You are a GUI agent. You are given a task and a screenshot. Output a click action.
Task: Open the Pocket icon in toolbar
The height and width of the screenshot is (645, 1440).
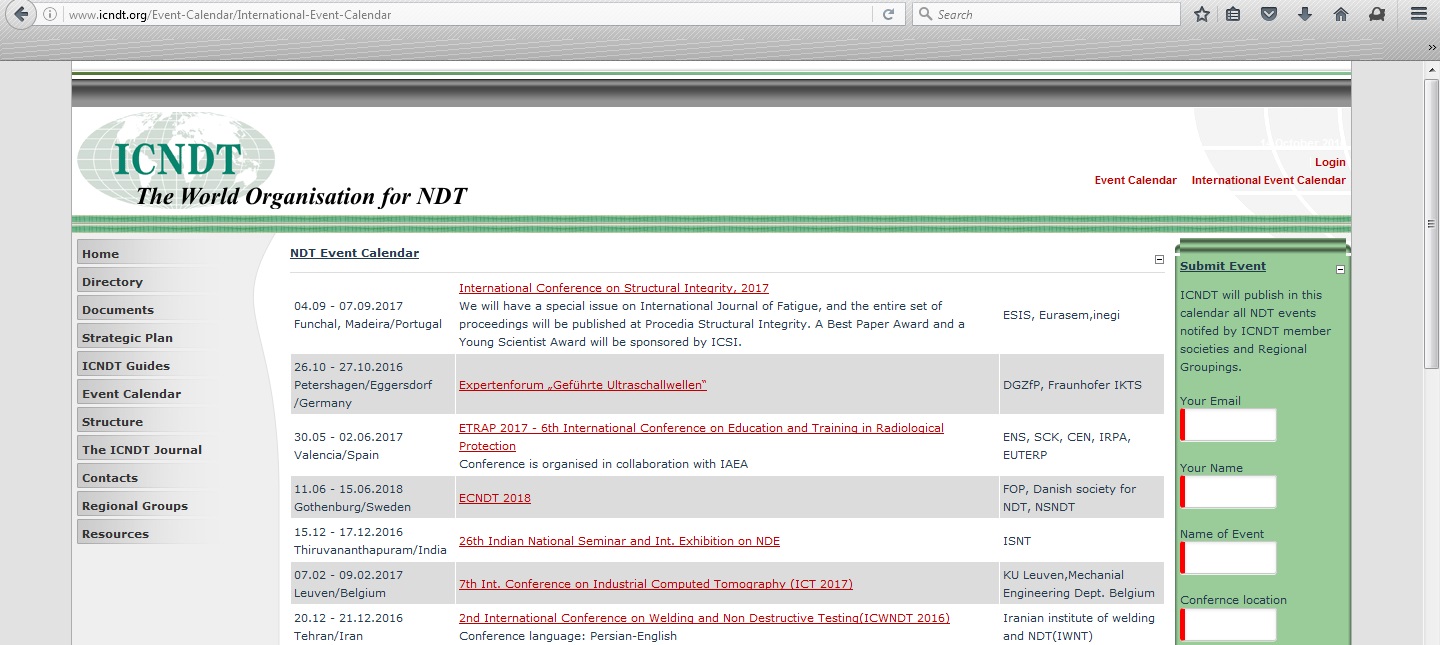click(x=1269, y=14)
